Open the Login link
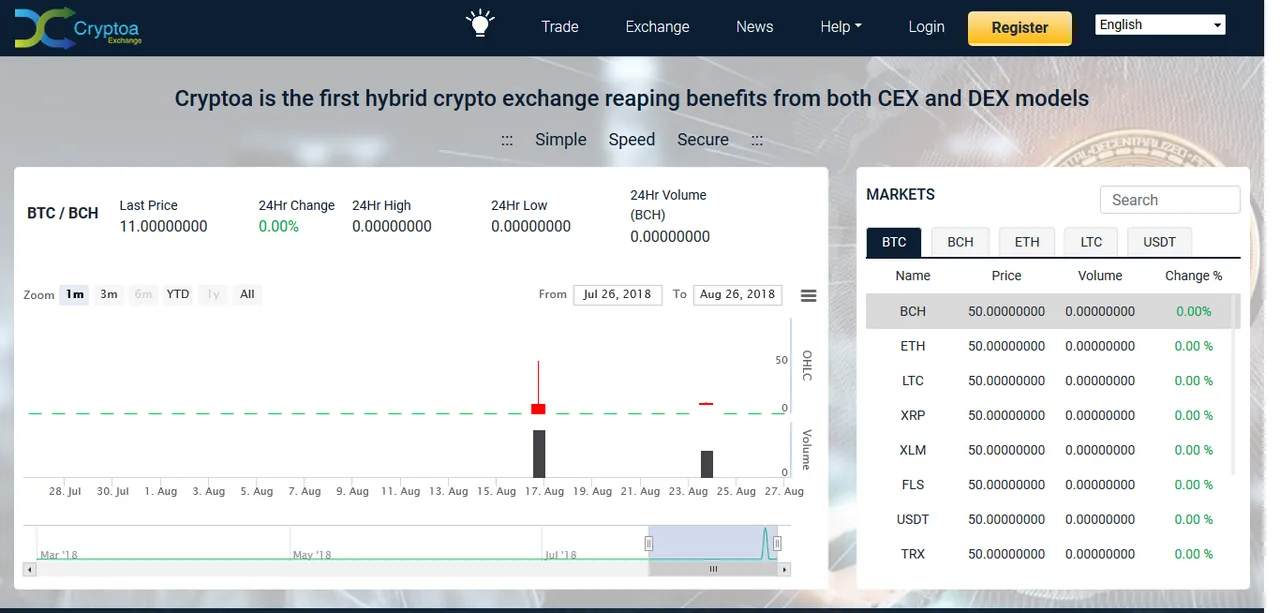 tap(926, 27)
